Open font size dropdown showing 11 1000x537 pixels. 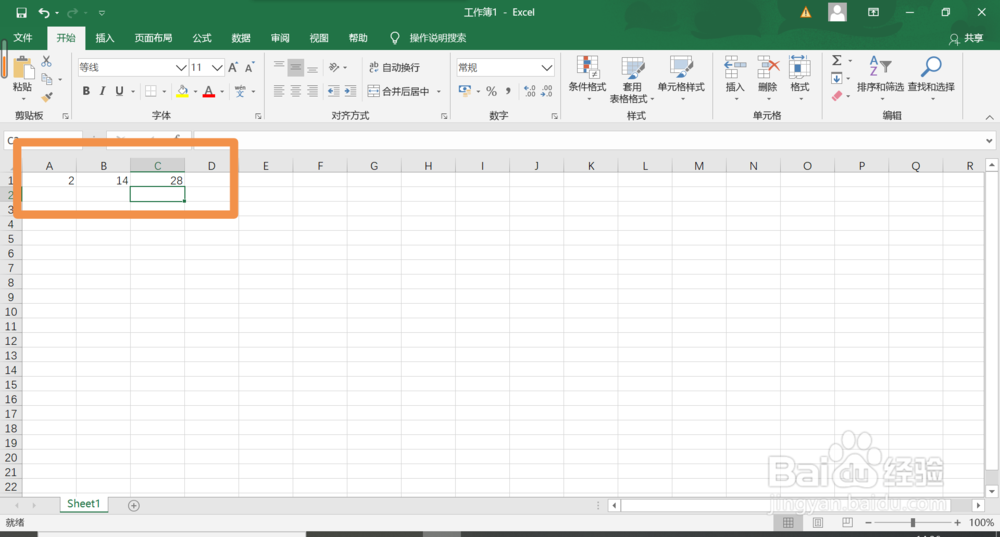pos(217,68)
